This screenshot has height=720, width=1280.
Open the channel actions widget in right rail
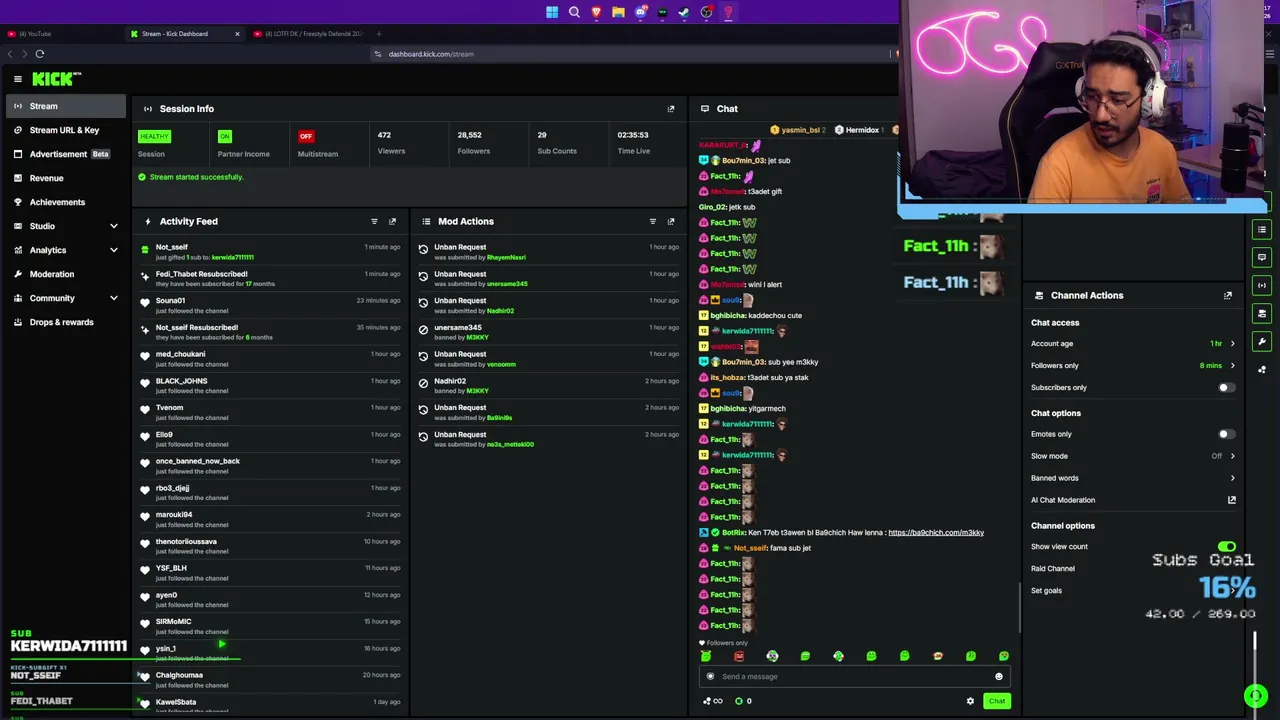tap(1262, 314)
